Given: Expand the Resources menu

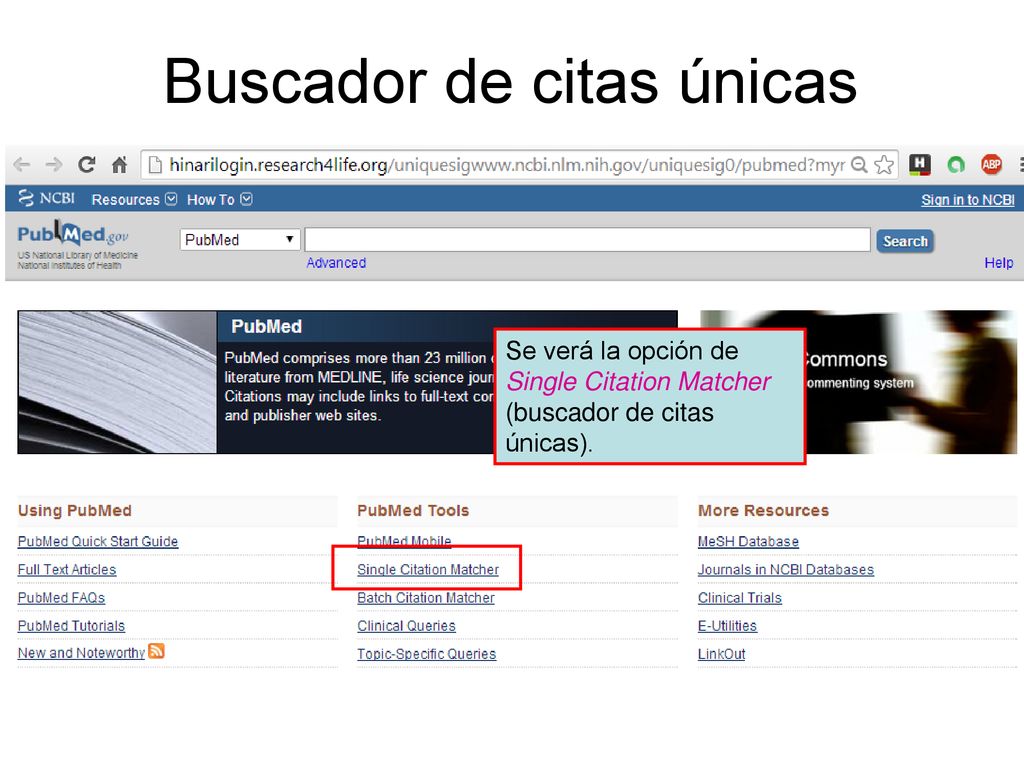Looking at the screenshot, I should coord(134,199).
